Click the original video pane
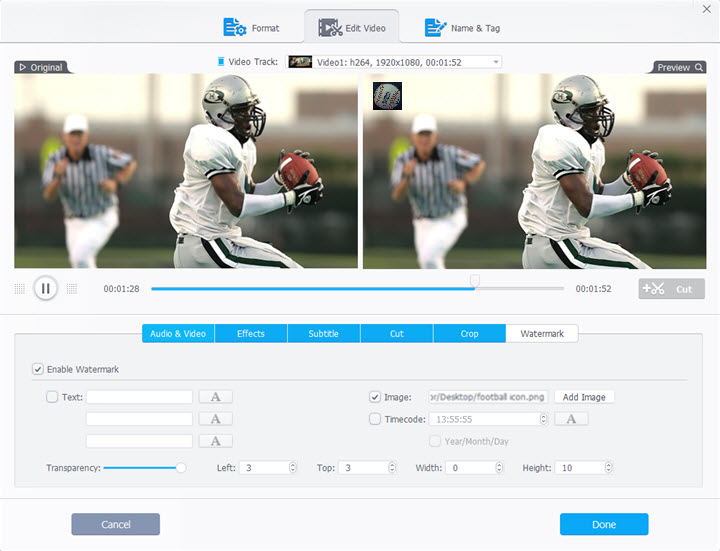Viewport: 720px width, 551px height. tap(186, 171)
